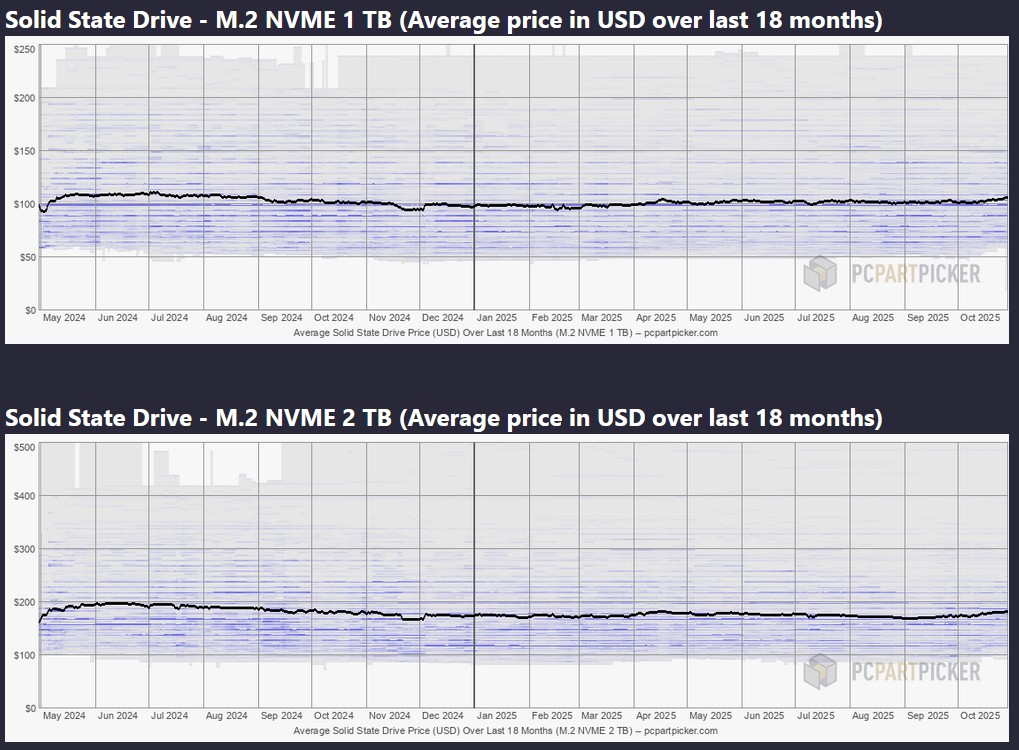Image resolution: width=1019 pixels, height=750 pixels.
Task: Select Jun 2025 on the 1 TB chart axis
Action: (764, 318)
